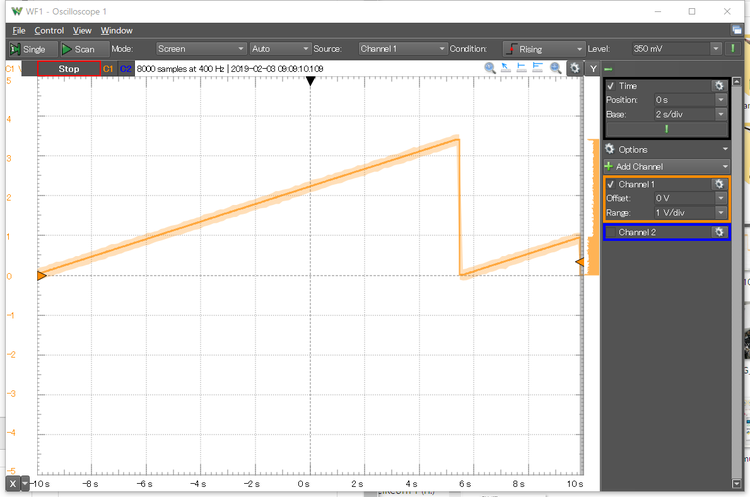Image resolution: width=750 pixels, height=497 pixels.
Task: Open the Control menu
Action: pos(49,31)
